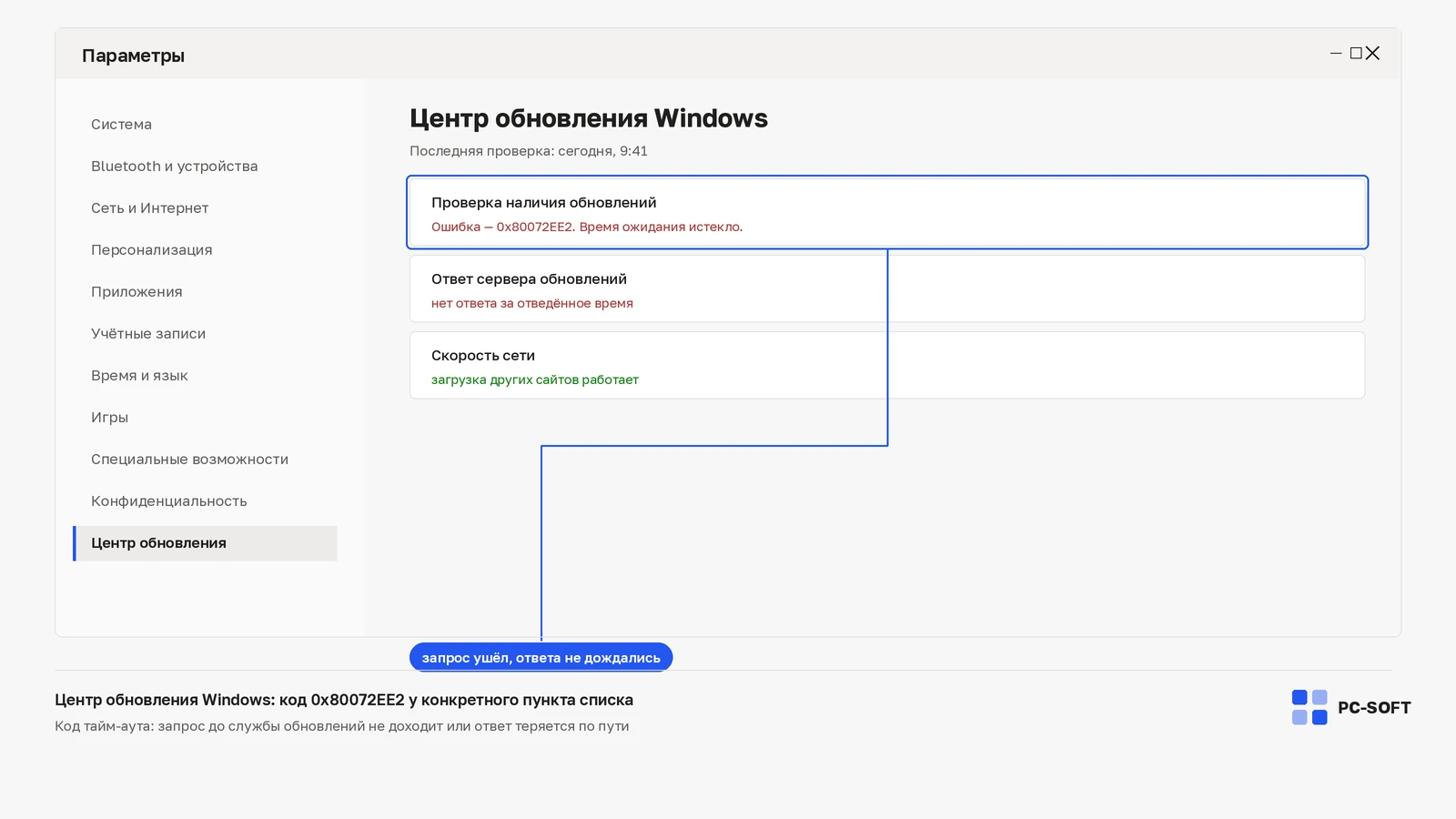This screenshot has height=819, width=1456.
Task: Minimize the Параметры window
Action: click(1336, 54)
